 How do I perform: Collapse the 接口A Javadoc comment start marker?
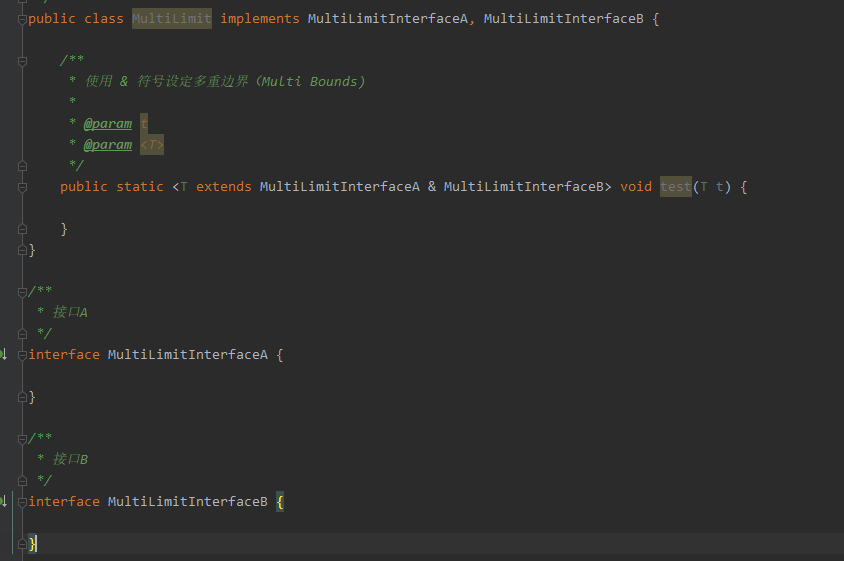point(22,292)
